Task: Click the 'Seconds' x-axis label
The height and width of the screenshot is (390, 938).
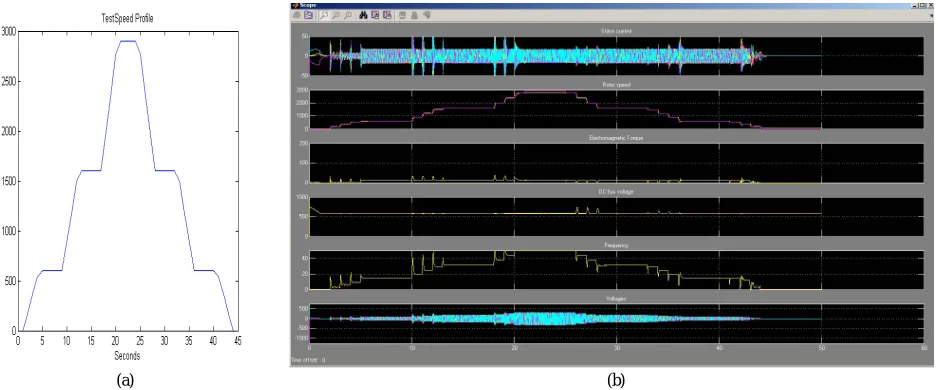Action: tap(127, 356)
